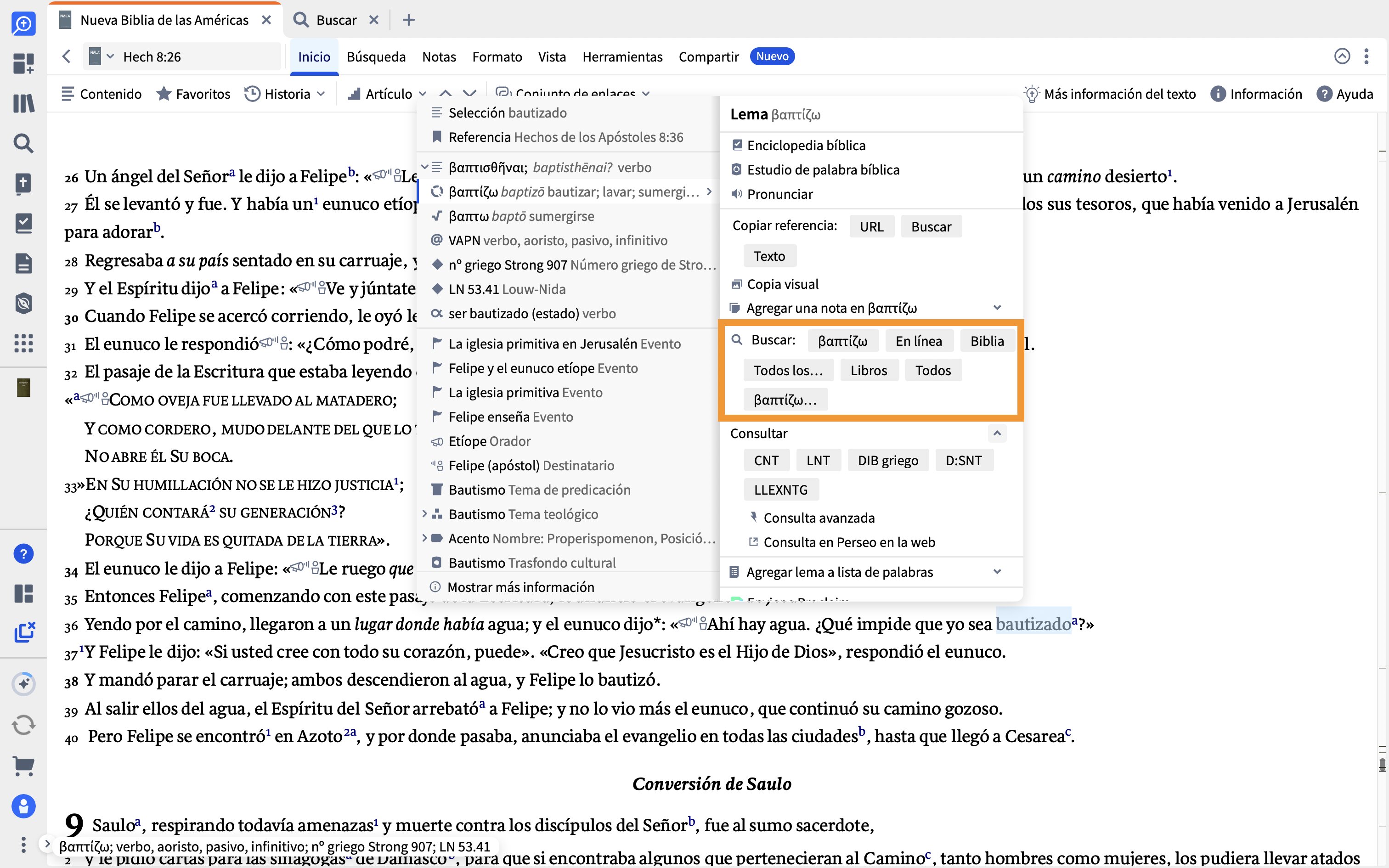The width and height of the screenshot is (1389, 868).
Task: Click the Texto copy reference button
Action: (x=769, y=256)
